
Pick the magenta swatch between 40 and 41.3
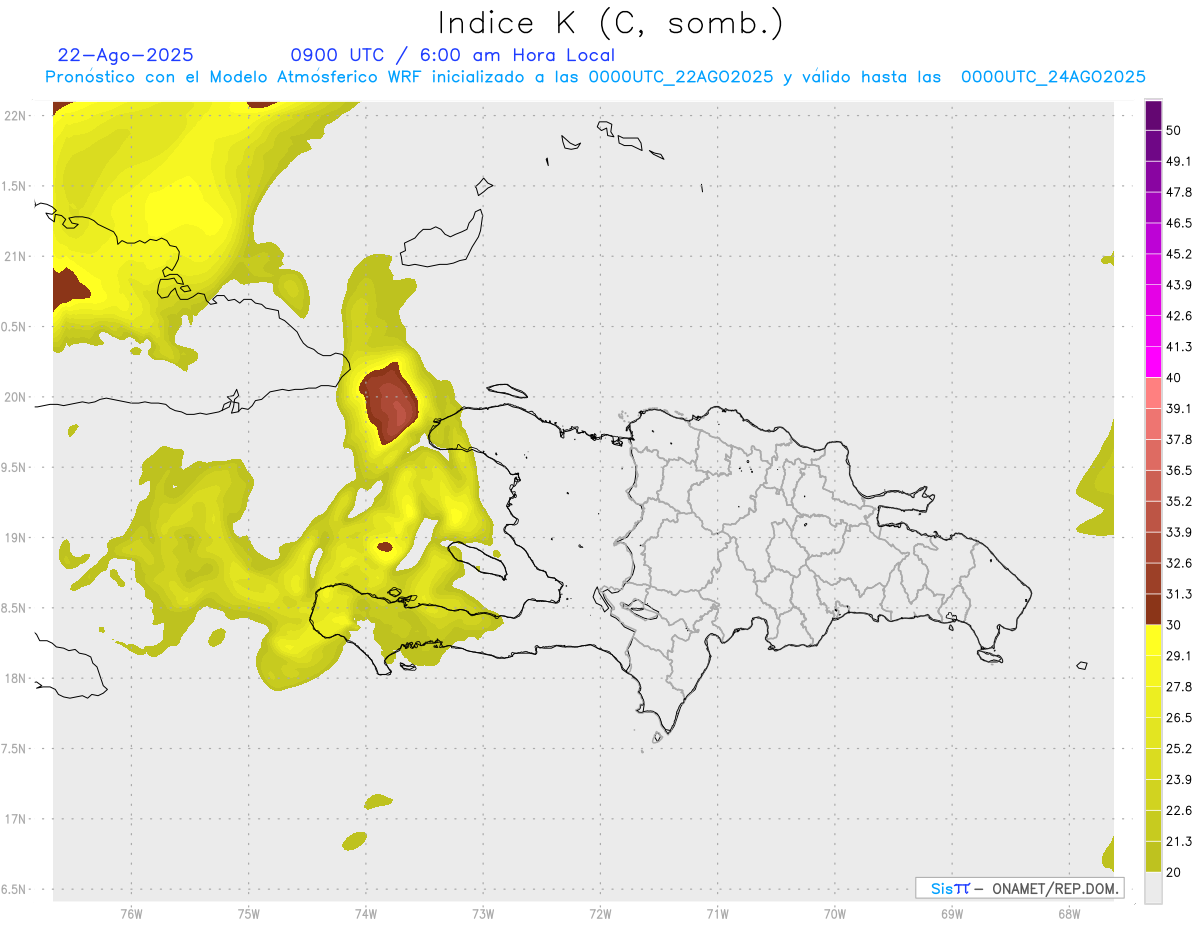pos(1153,361)
